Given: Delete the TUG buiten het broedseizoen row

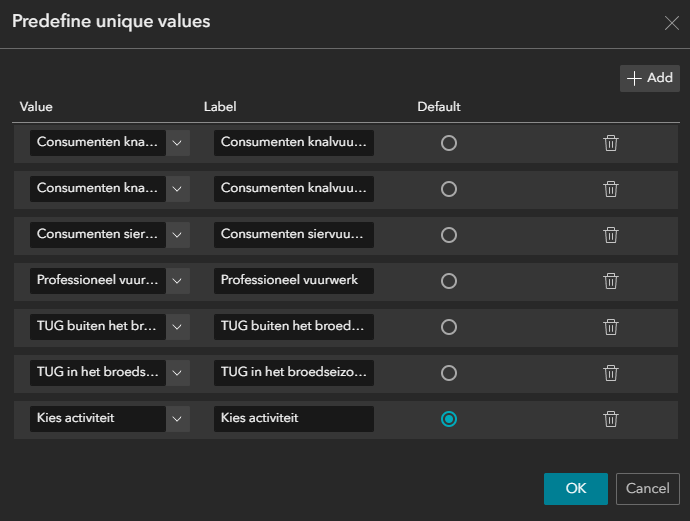Looking at the screenshot, I should 611,327.
